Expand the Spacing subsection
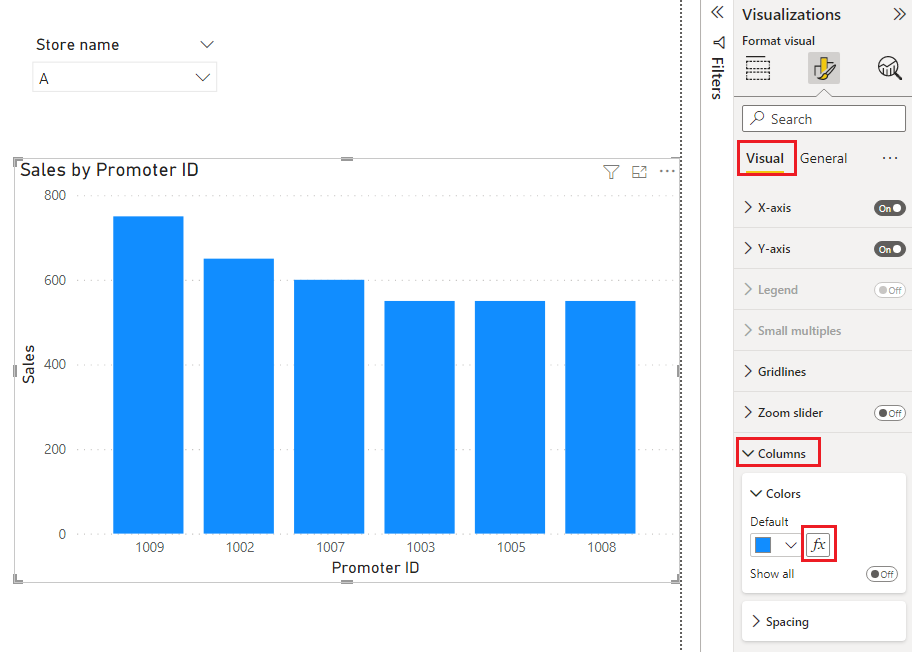Screen dimensions: 912x652 click(756, 621)
